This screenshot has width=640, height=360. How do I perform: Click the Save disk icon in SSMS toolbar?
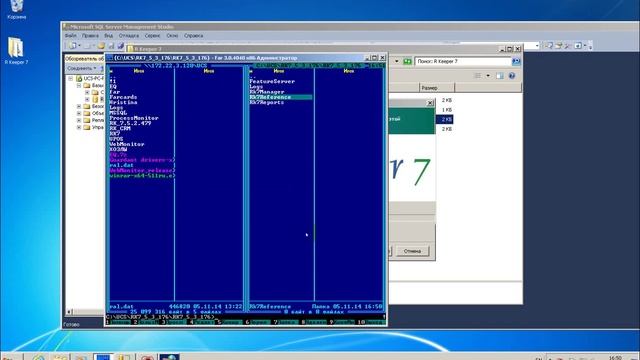[x=111, y=46]
